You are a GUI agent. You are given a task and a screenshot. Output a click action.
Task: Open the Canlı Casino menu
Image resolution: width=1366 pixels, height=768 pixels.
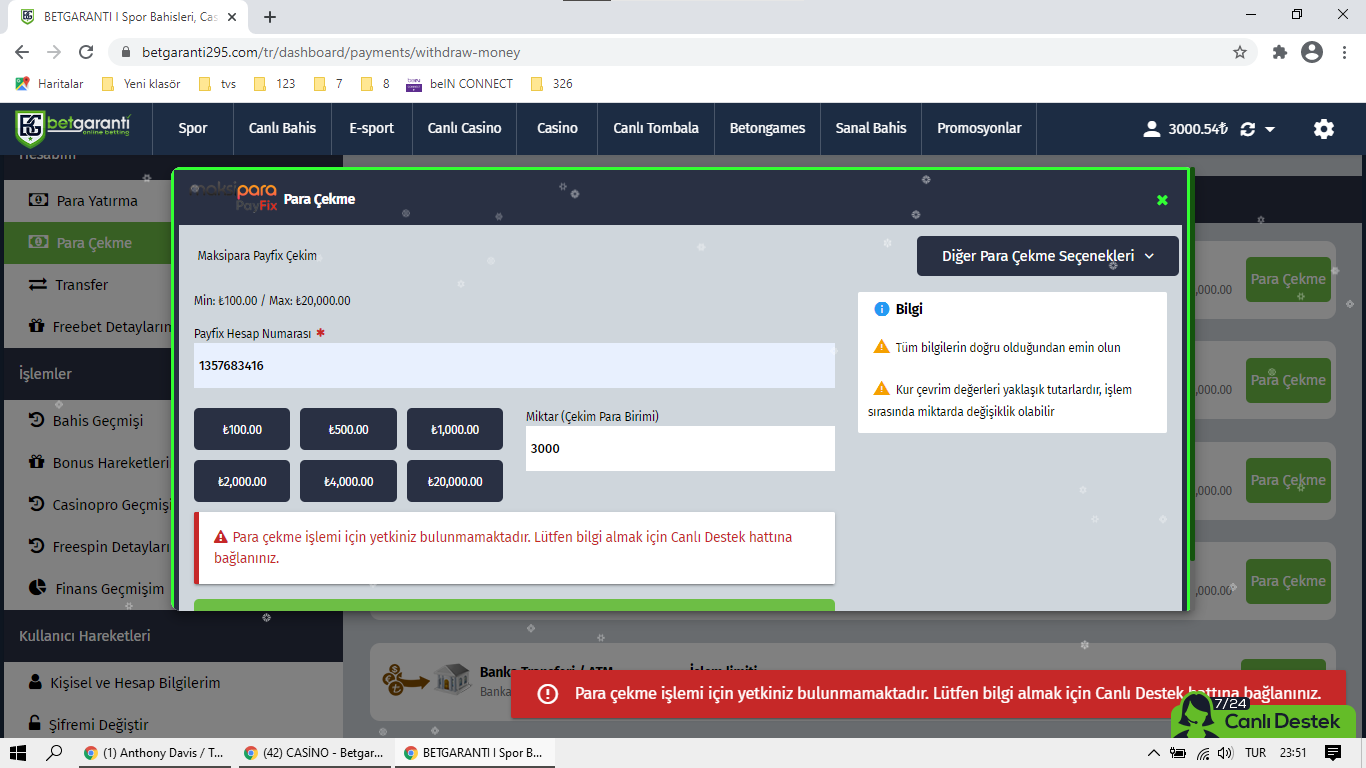click(x=464, y=128)
